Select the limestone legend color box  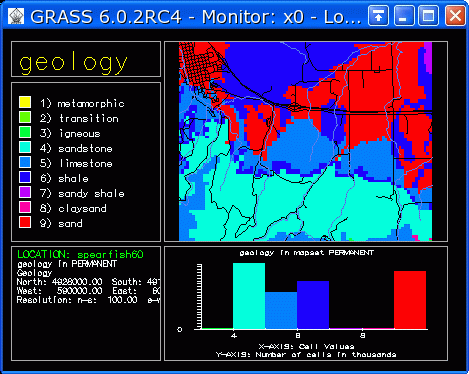point(25,162)
